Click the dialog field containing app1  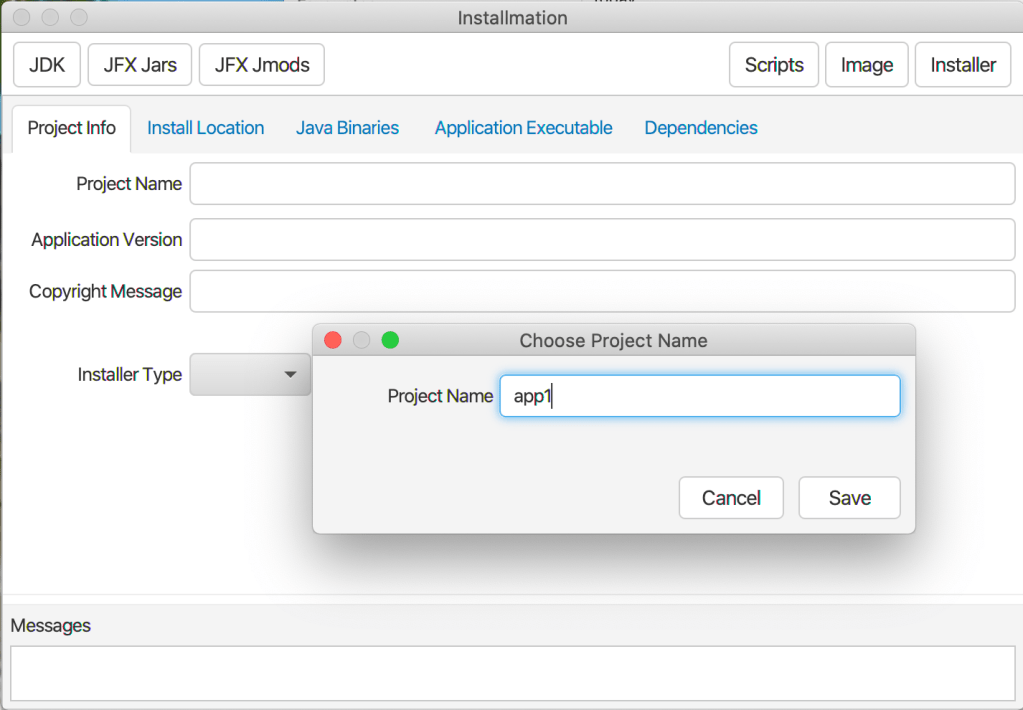click(x=700, y=396)
